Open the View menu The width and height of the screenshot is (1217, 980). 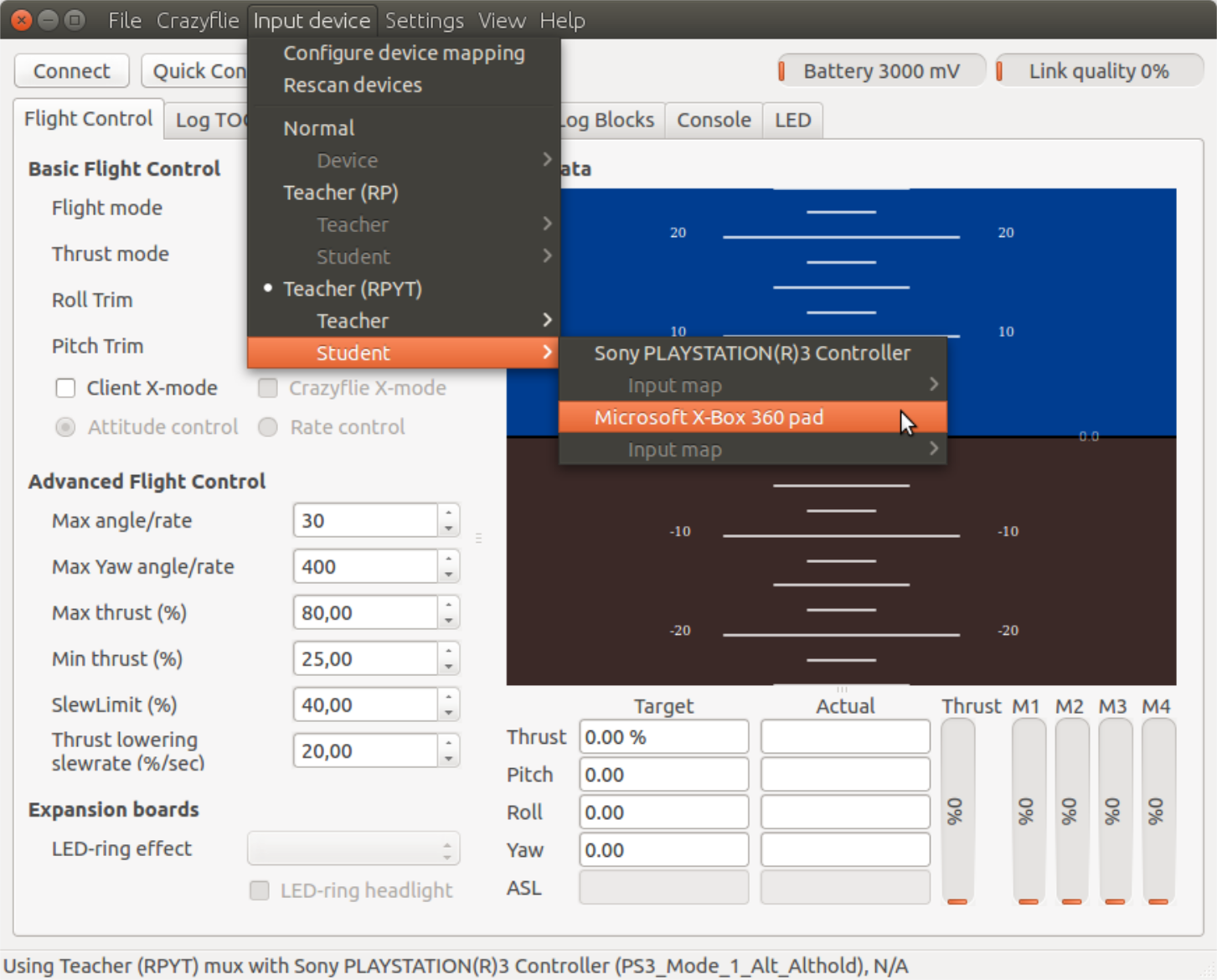[x=502, y=20]
